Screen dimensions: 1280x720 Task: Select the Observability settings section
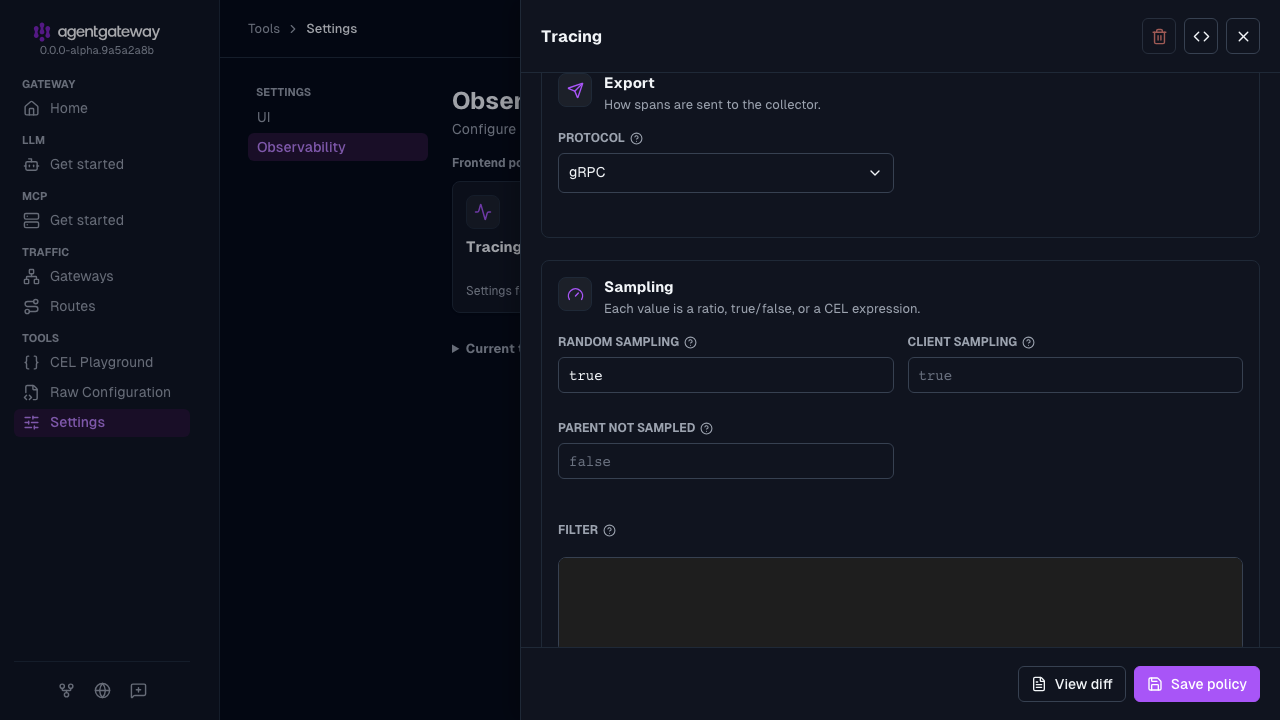[338, 147]
